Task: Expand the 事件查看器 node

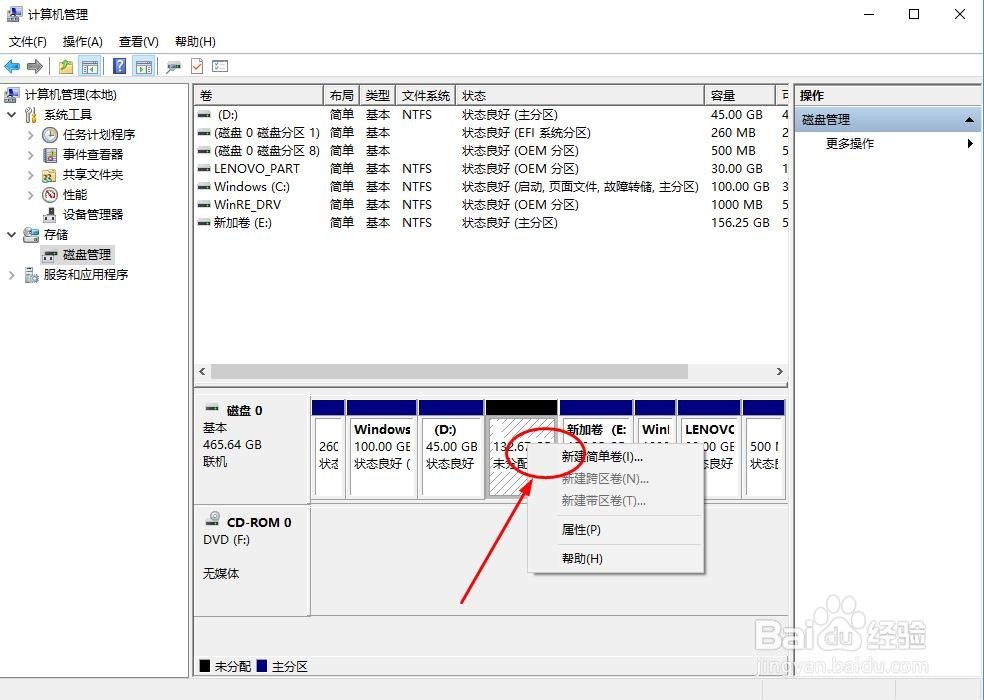Action: click(x=31, y=154)
